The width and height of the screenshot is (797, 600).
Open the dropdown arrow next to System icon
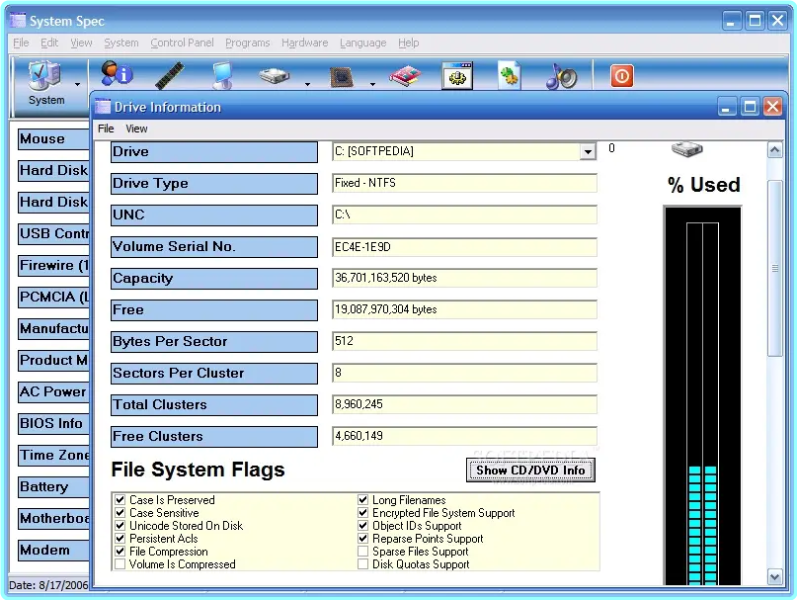[77, 85]
